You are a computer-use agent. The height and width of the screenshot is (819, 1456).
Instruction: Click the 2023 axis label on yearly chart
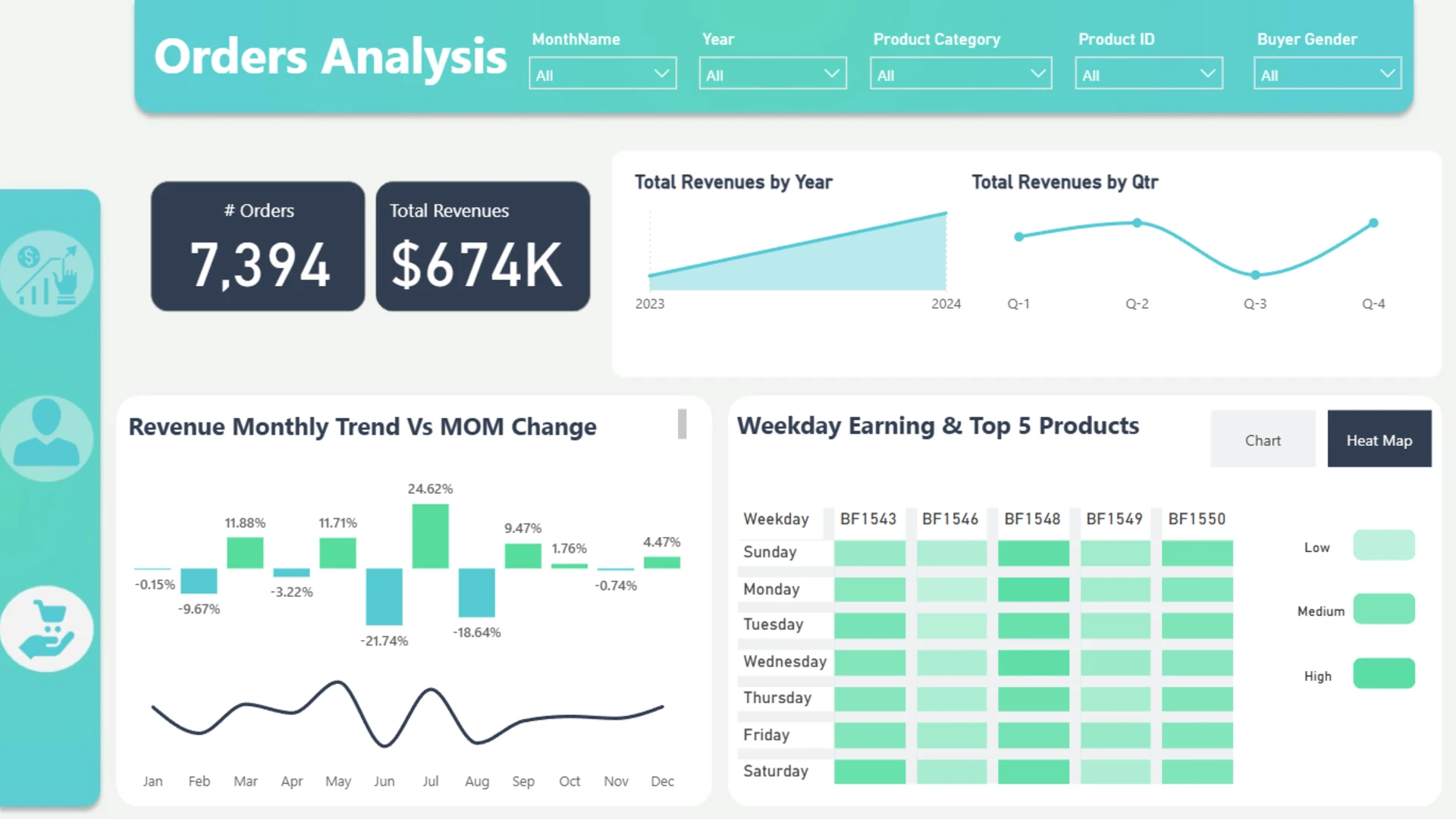pos(650,304)
